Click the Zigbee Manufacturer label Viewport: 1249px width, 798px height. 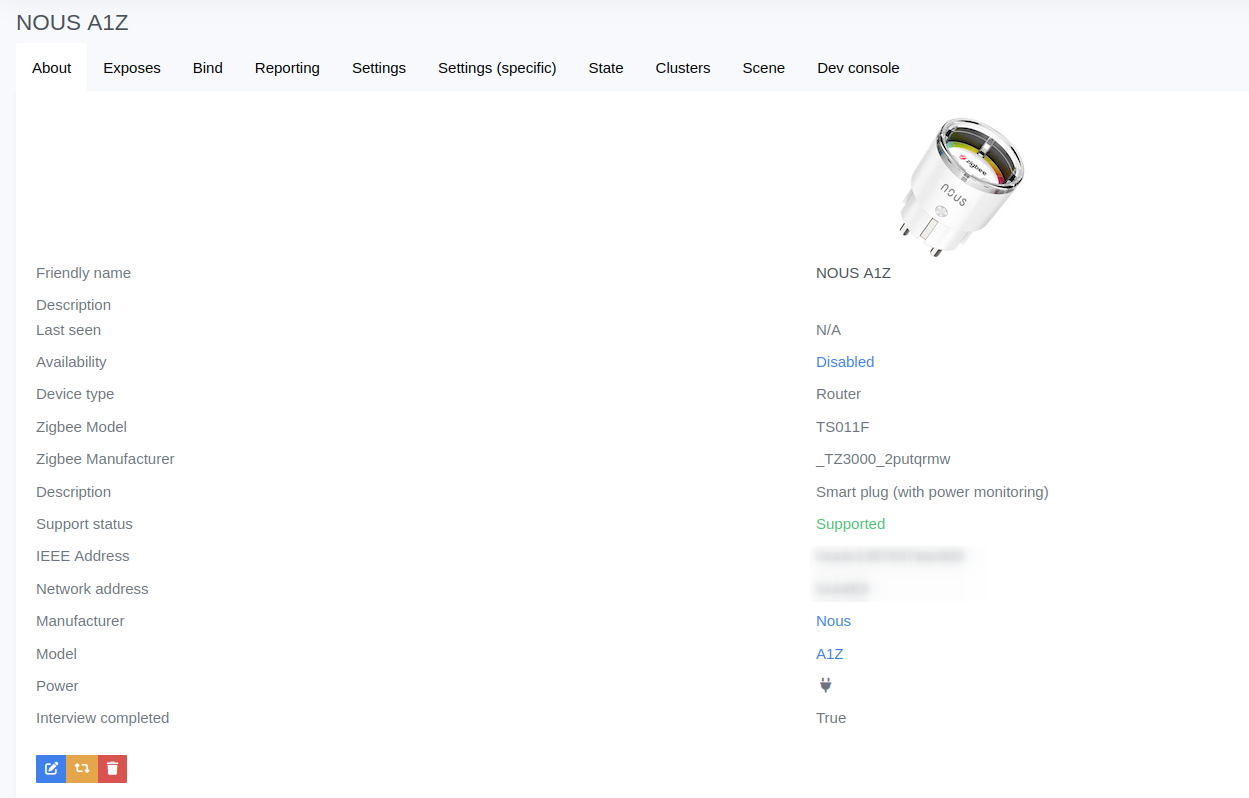pos(105,459)
